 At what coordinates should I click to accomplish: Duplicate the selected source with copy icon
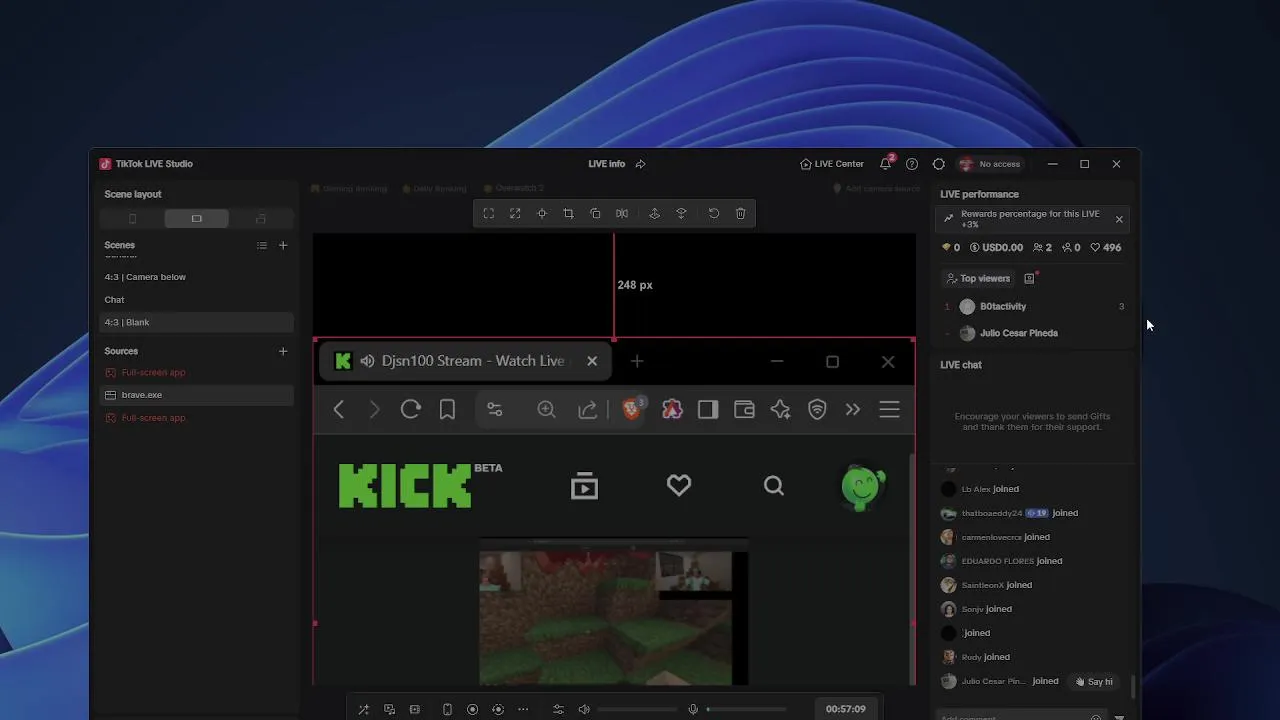(595, 213)
